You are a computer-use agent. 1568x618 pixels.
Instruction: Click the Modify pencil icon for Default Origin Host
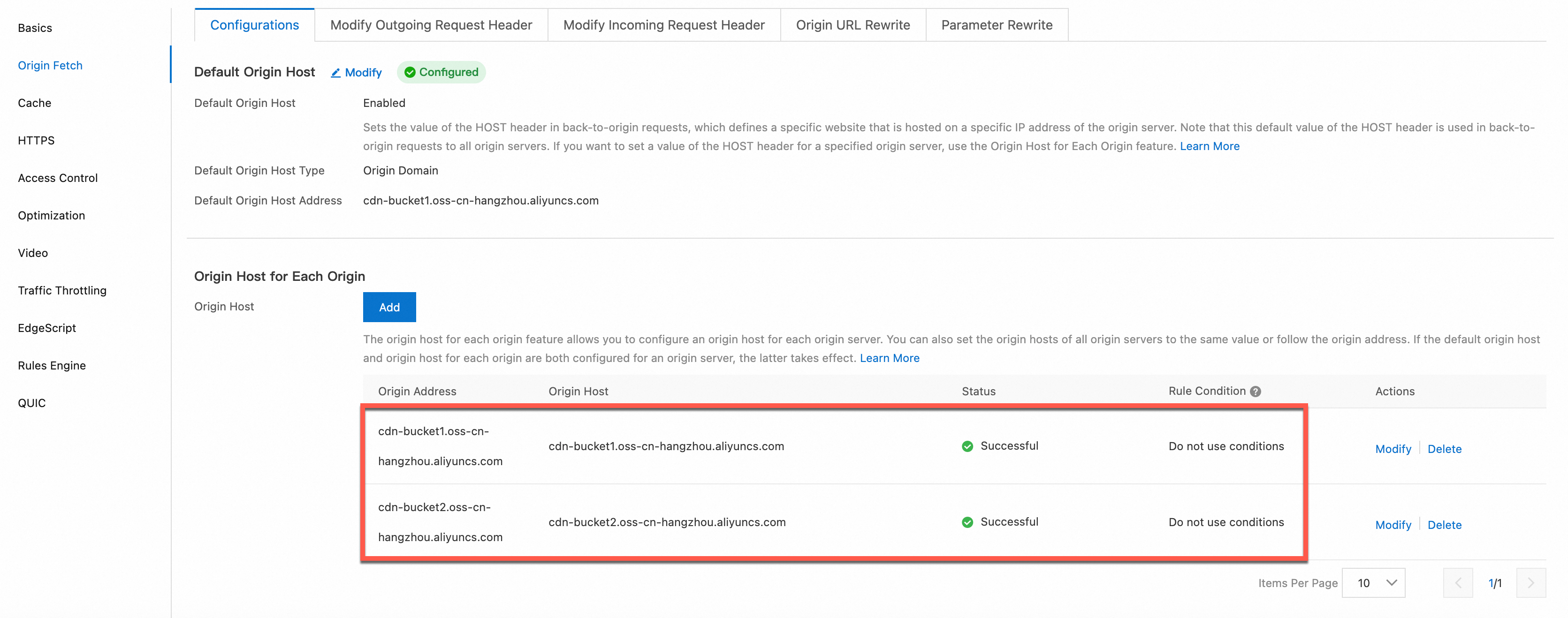coord(335,73)
